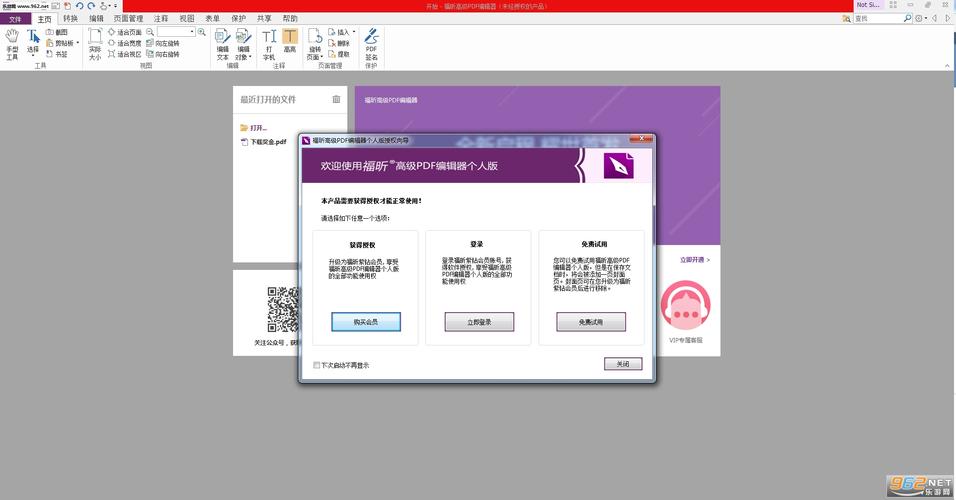
Task: Switch to the Share (共享) tab
Action: coord(264,19)
